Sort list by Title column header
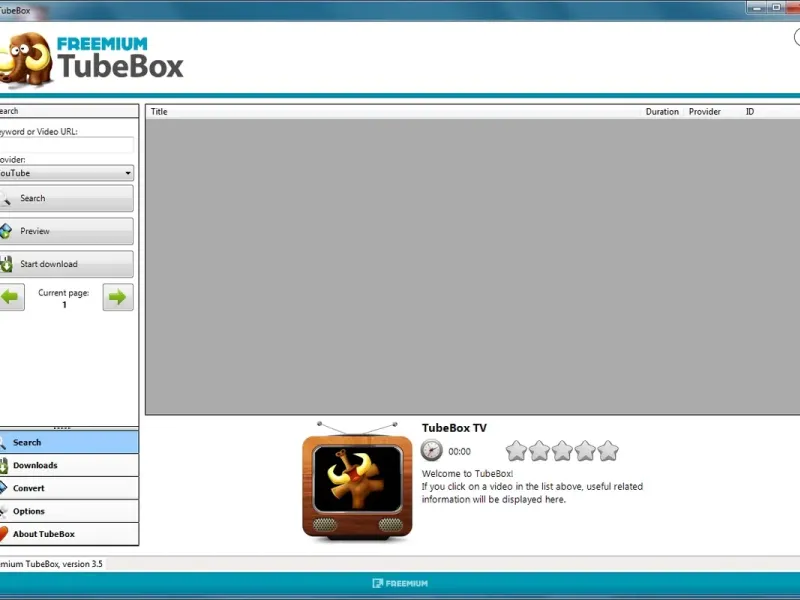Screen dimensions: 800x600 click(394, 112)
